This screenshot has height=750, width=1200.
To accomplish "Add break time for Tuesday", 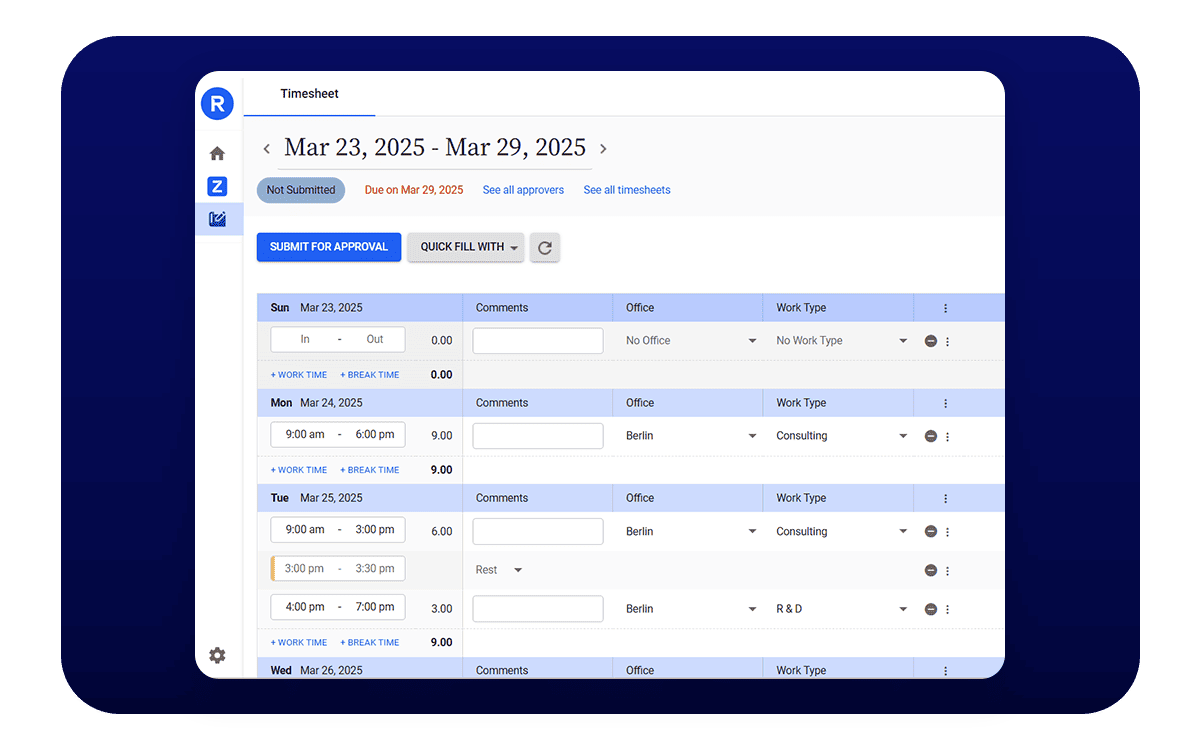I will coord(370,643).
